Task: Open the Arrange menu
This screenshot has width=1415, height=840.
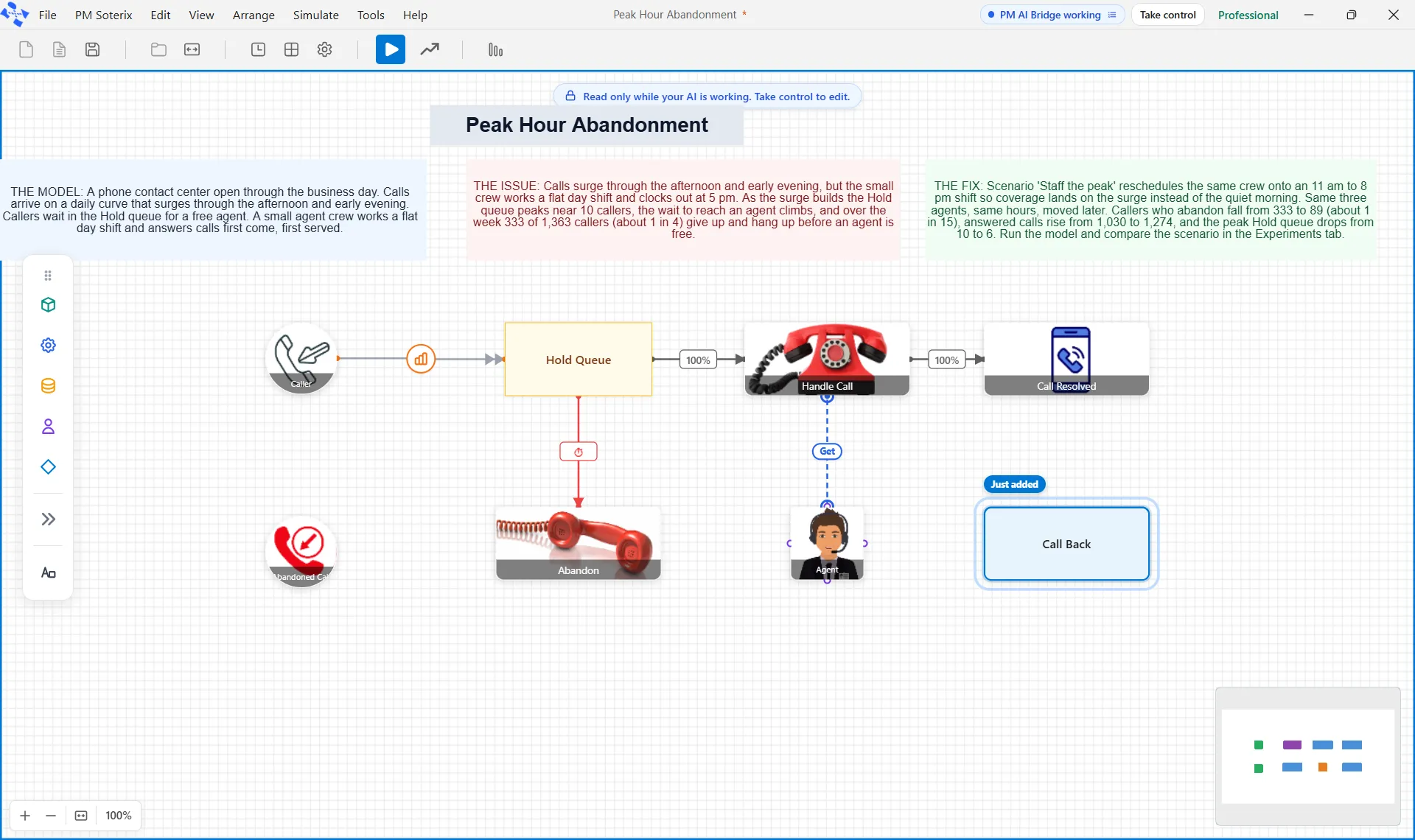Action: (254, 15)
